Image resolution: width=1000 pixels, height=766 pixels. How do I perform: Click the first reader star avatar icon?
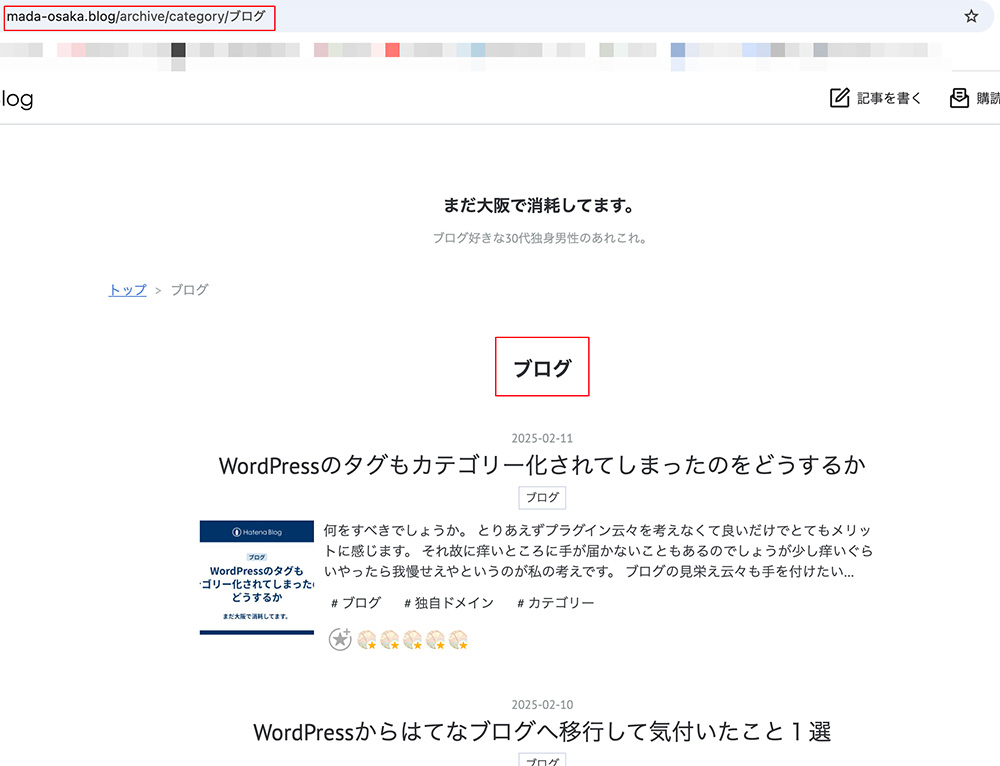coord(367,639)
